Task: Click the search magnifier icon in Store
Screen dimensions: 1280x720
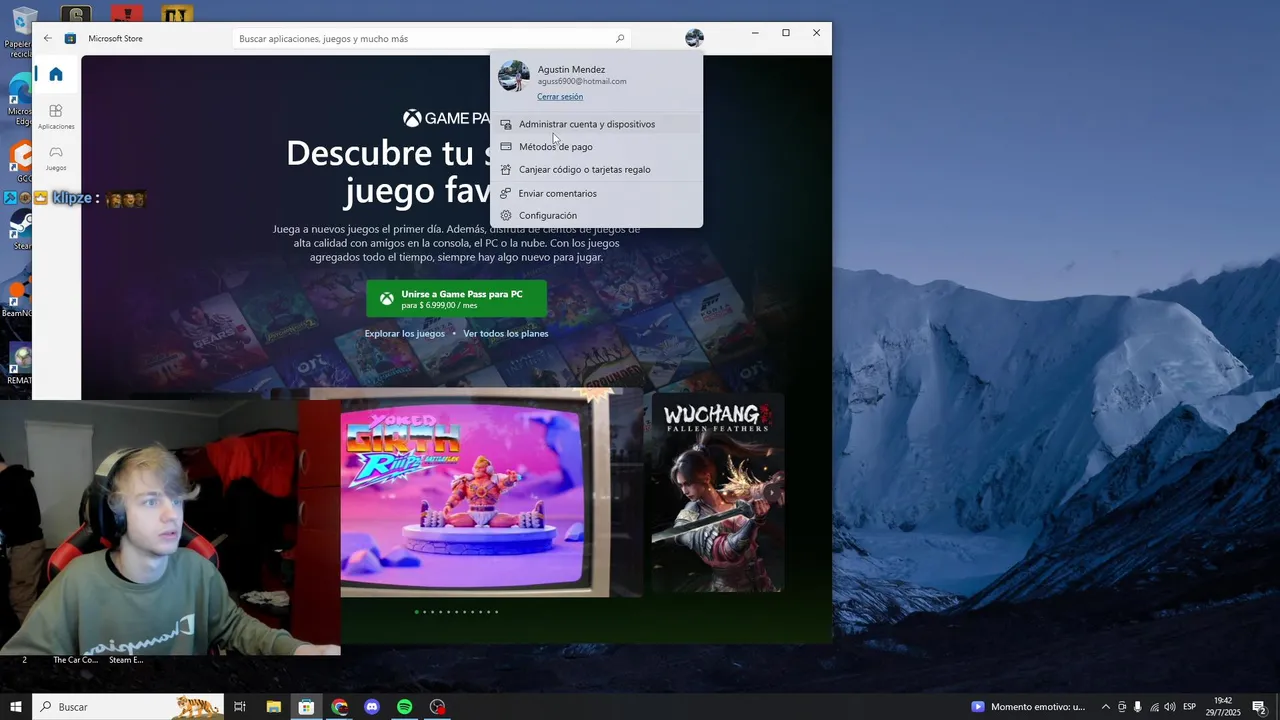Action: (x=620, y=39)
